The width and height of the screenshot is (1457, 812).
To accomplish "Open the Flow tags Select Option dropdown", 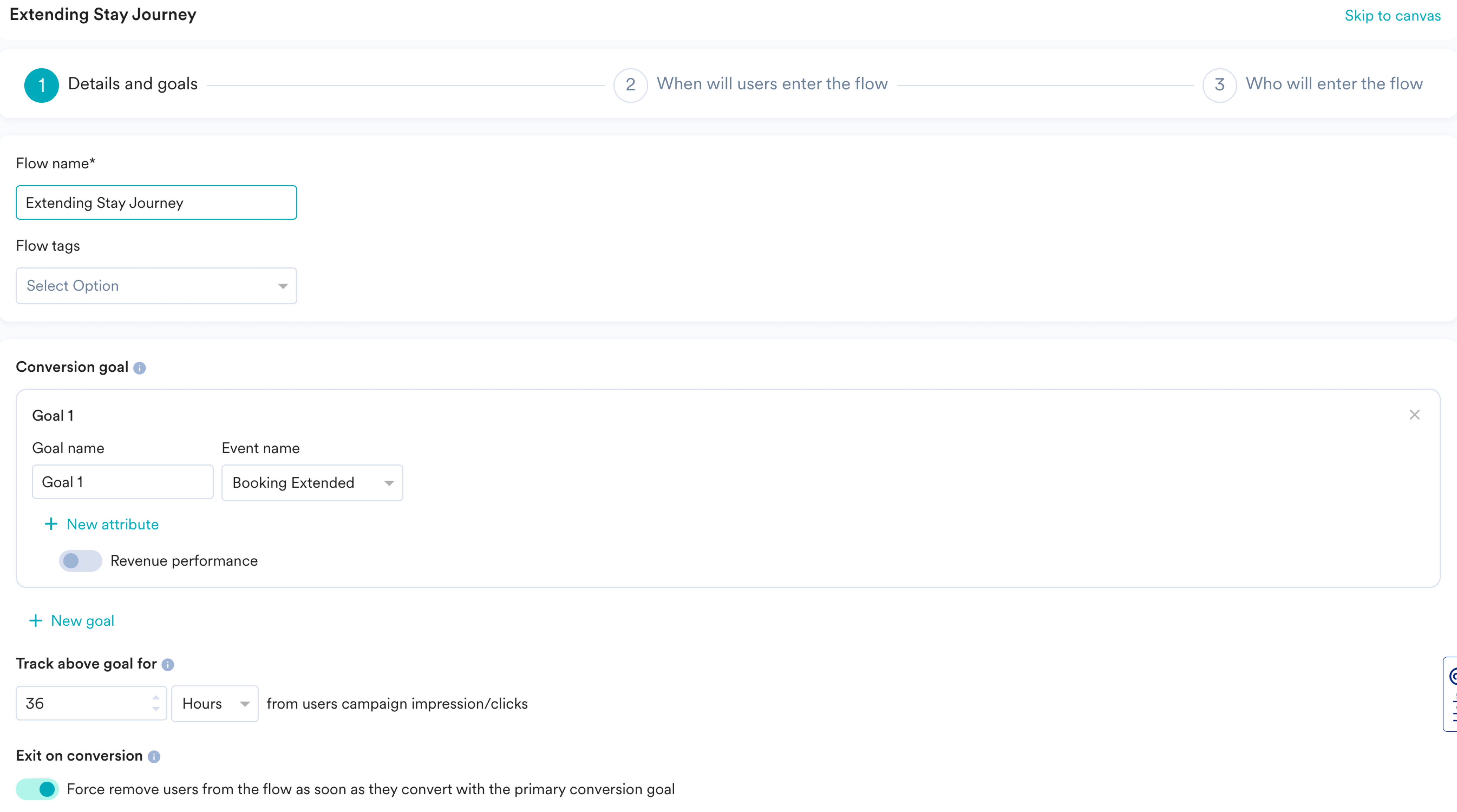I will click(x=156, y=286).
